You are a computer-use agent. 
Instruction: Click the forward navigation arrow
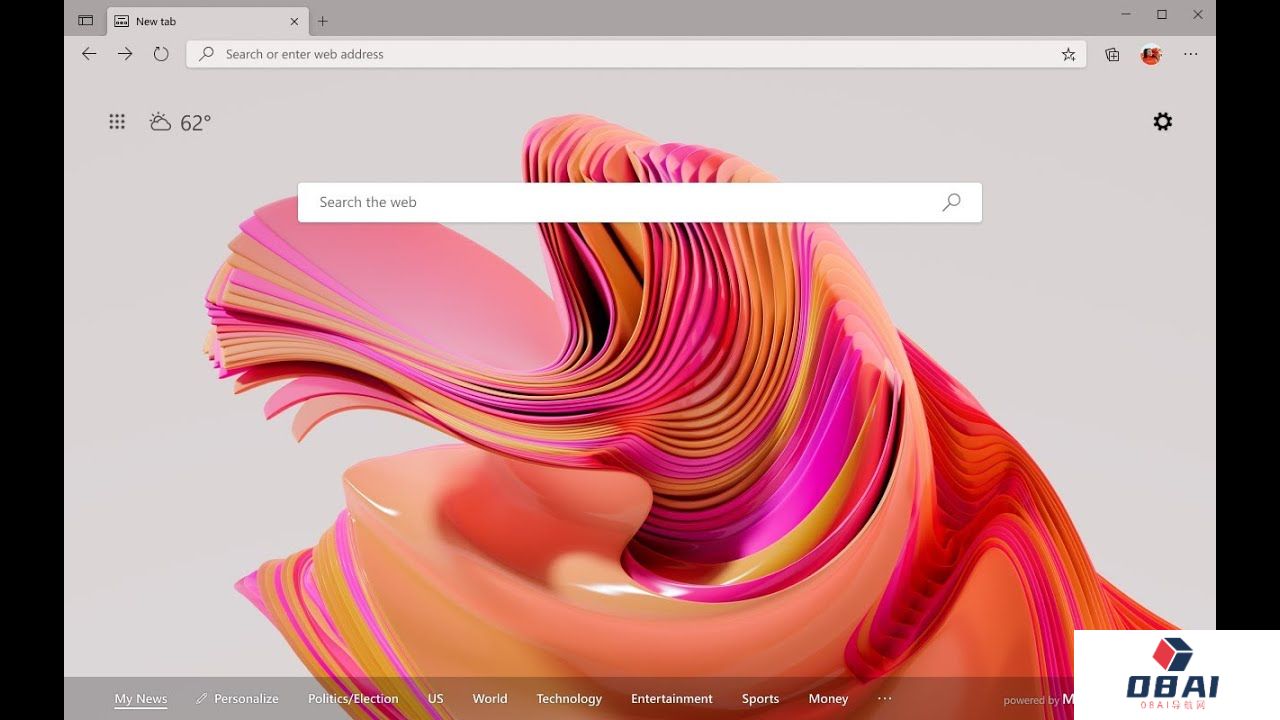125,54
